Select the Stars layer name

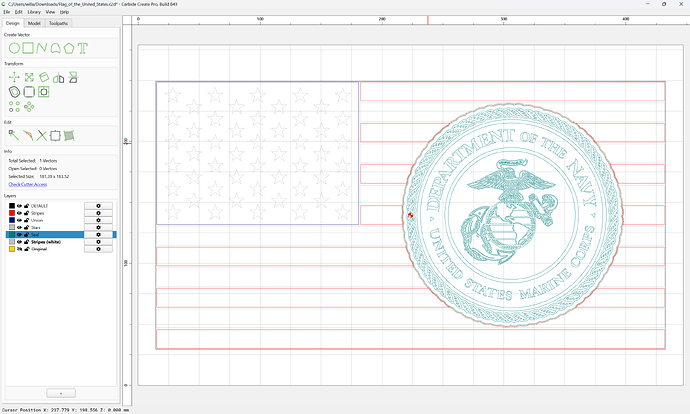pyautogui.click(x=36, y=227)
